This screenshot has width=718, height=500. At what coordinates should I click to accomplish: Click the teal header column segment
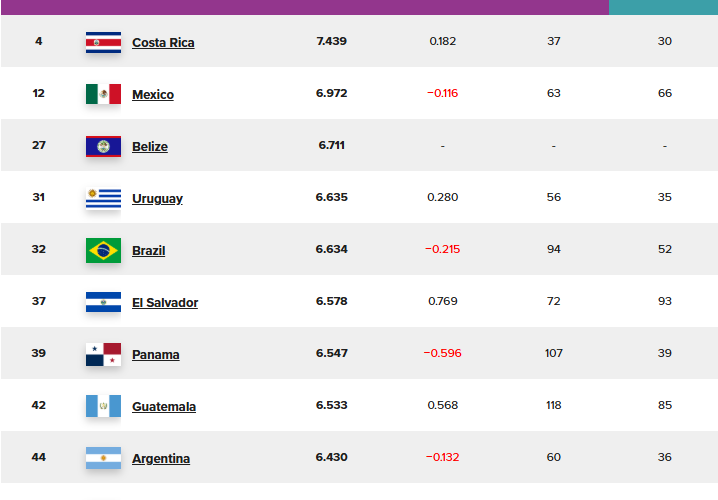pyautogui.click(x=663, y=7)
